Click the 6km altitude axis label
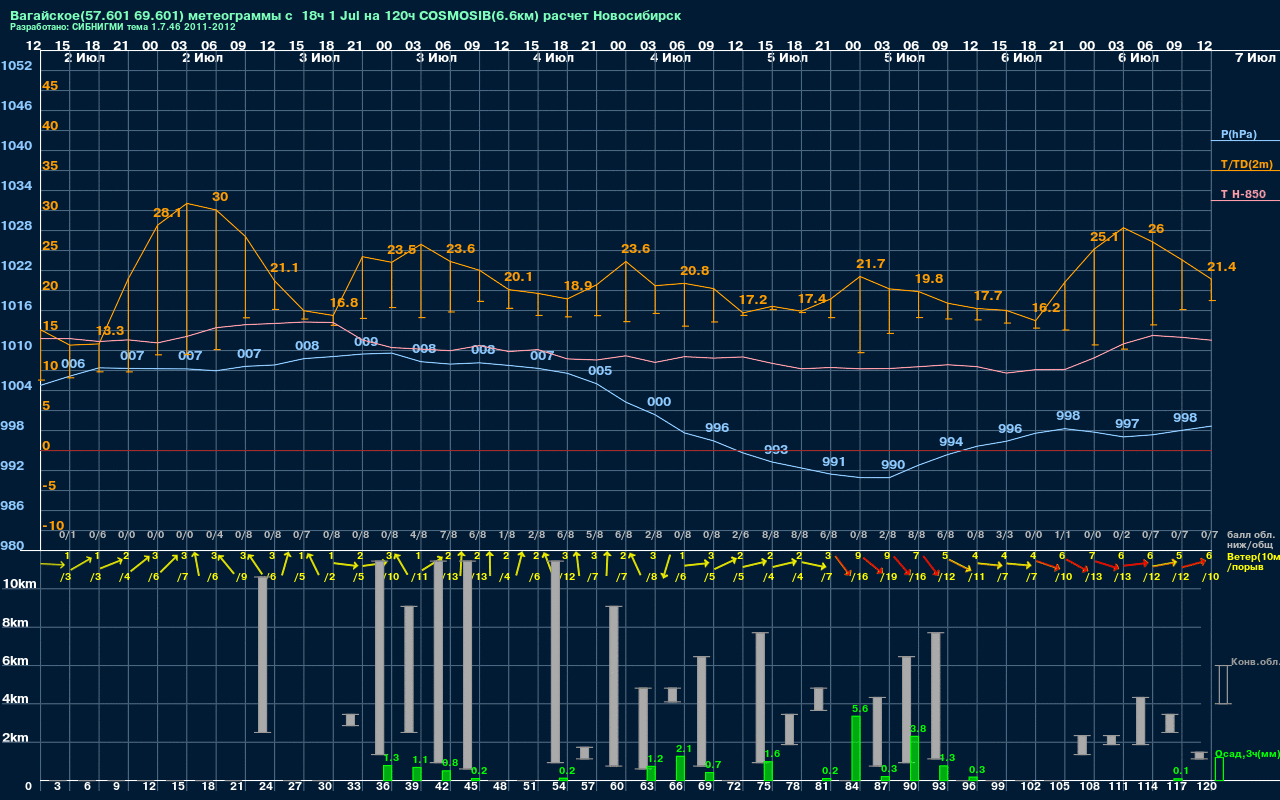Viewport: 1280px width, 800px height. pyautogui.click(x=16, y=661)
